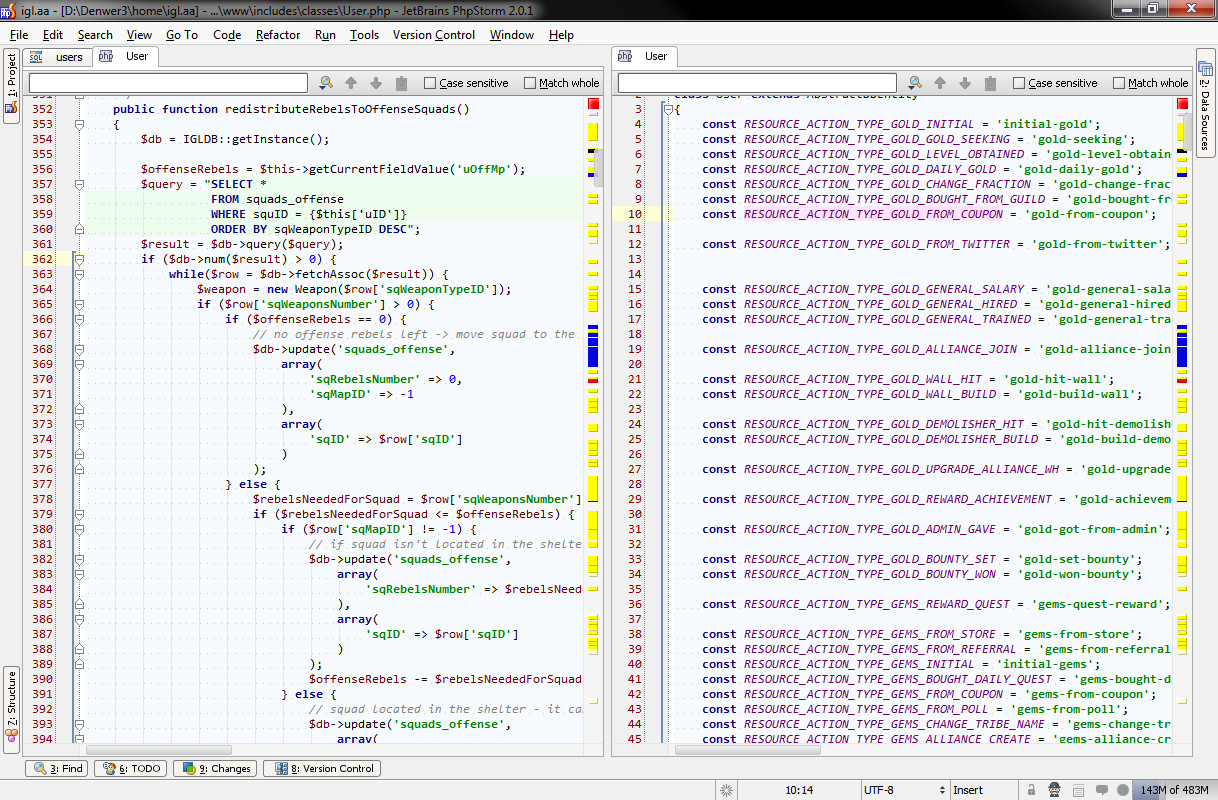Viewport: 1218px width, 800px height.
Task: Click the clipboard icon in left find bar
Action: [402, 83]
